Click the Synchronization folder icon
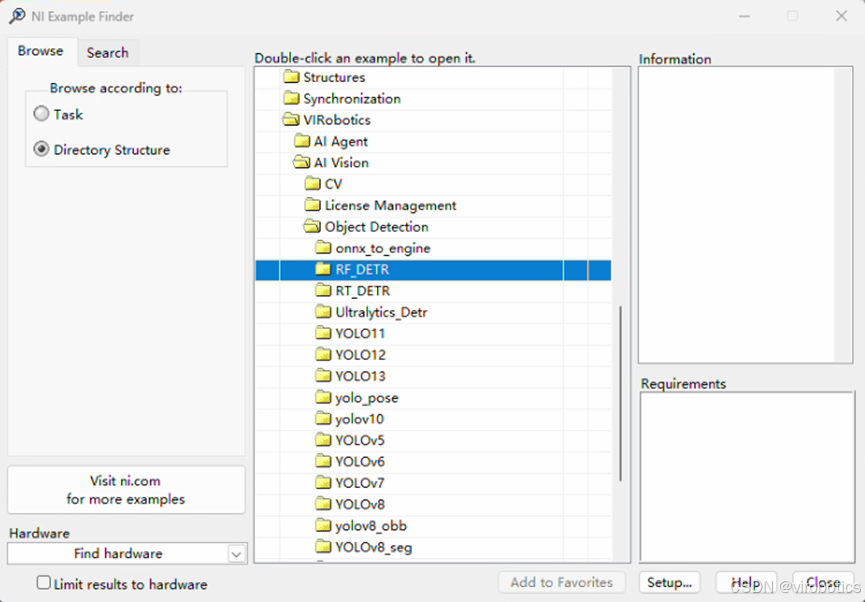 click(291, 98)
